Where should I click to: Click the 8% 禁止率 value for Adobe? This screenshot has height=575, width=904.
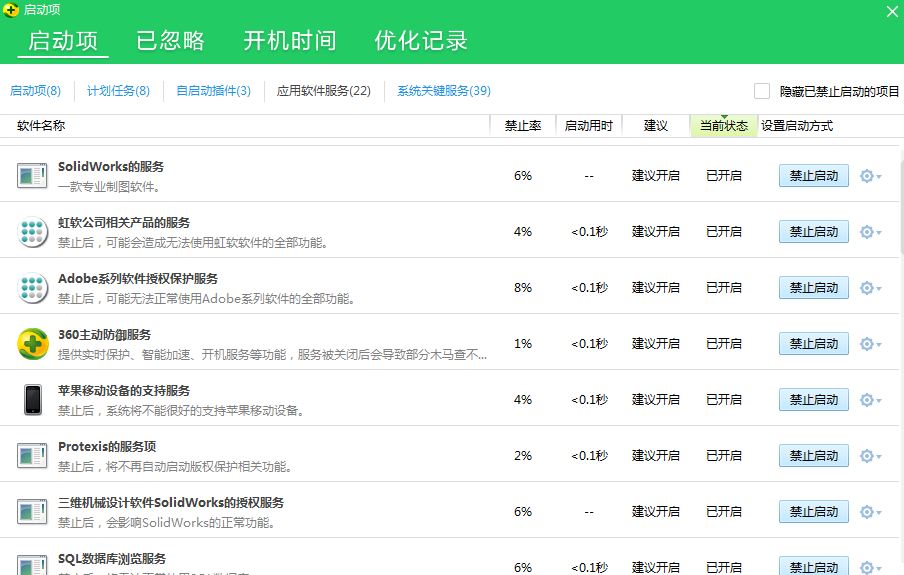click(523, 288)
